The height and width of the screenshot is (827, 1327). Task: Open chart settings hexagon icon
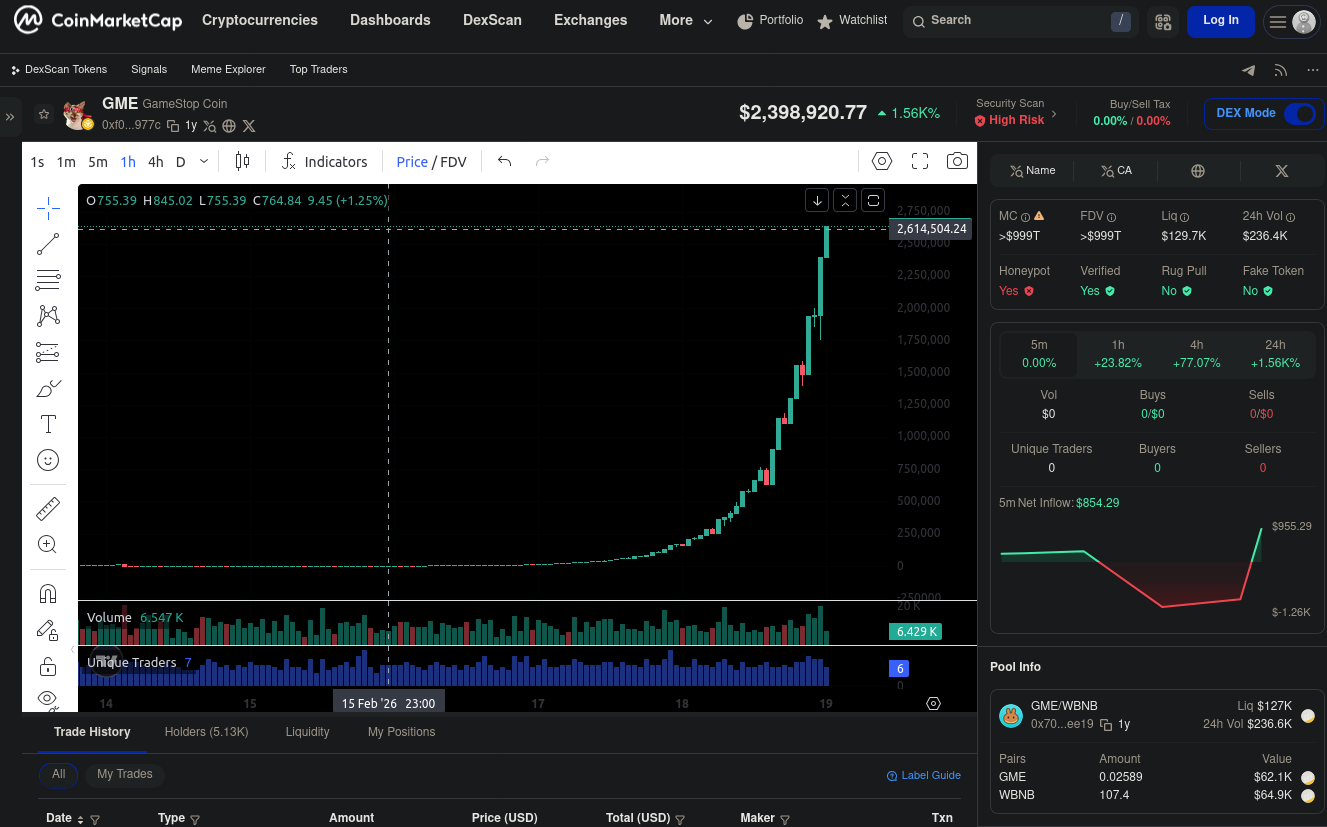pyautogui.click(x=881, y=162)
